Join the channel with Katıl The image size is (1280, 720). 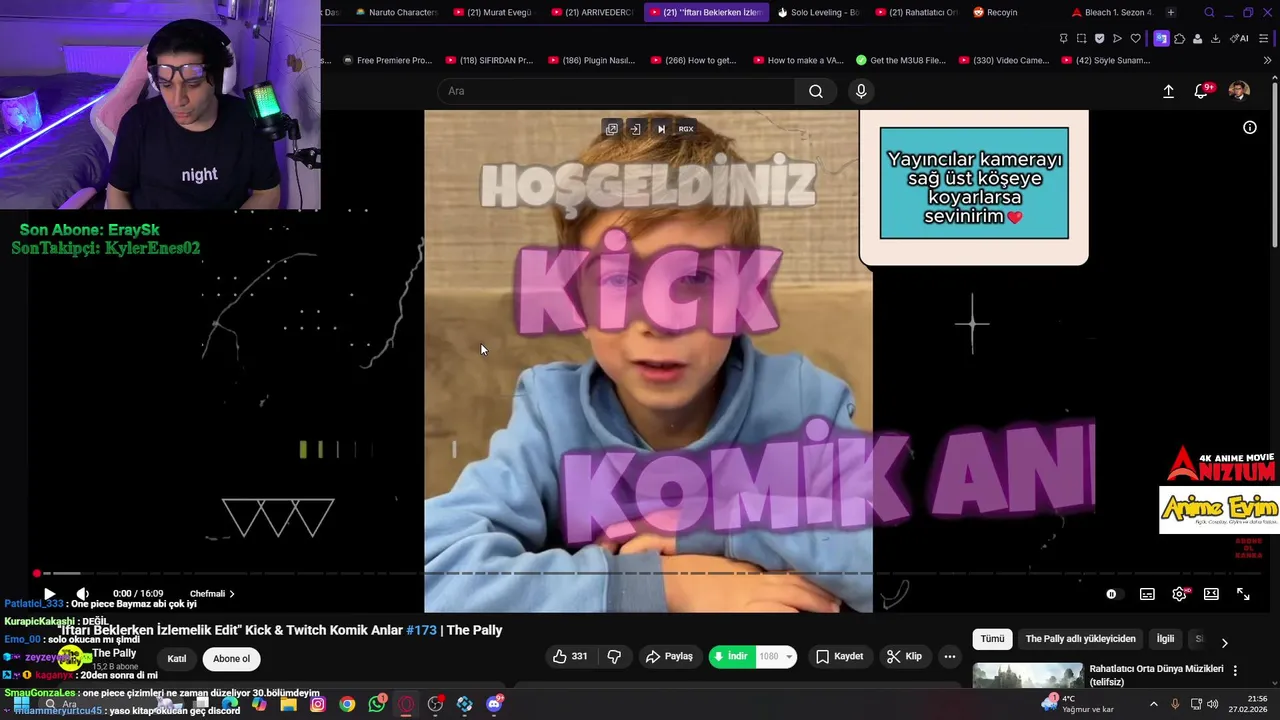pyautogui.click(x=177, y=659)
